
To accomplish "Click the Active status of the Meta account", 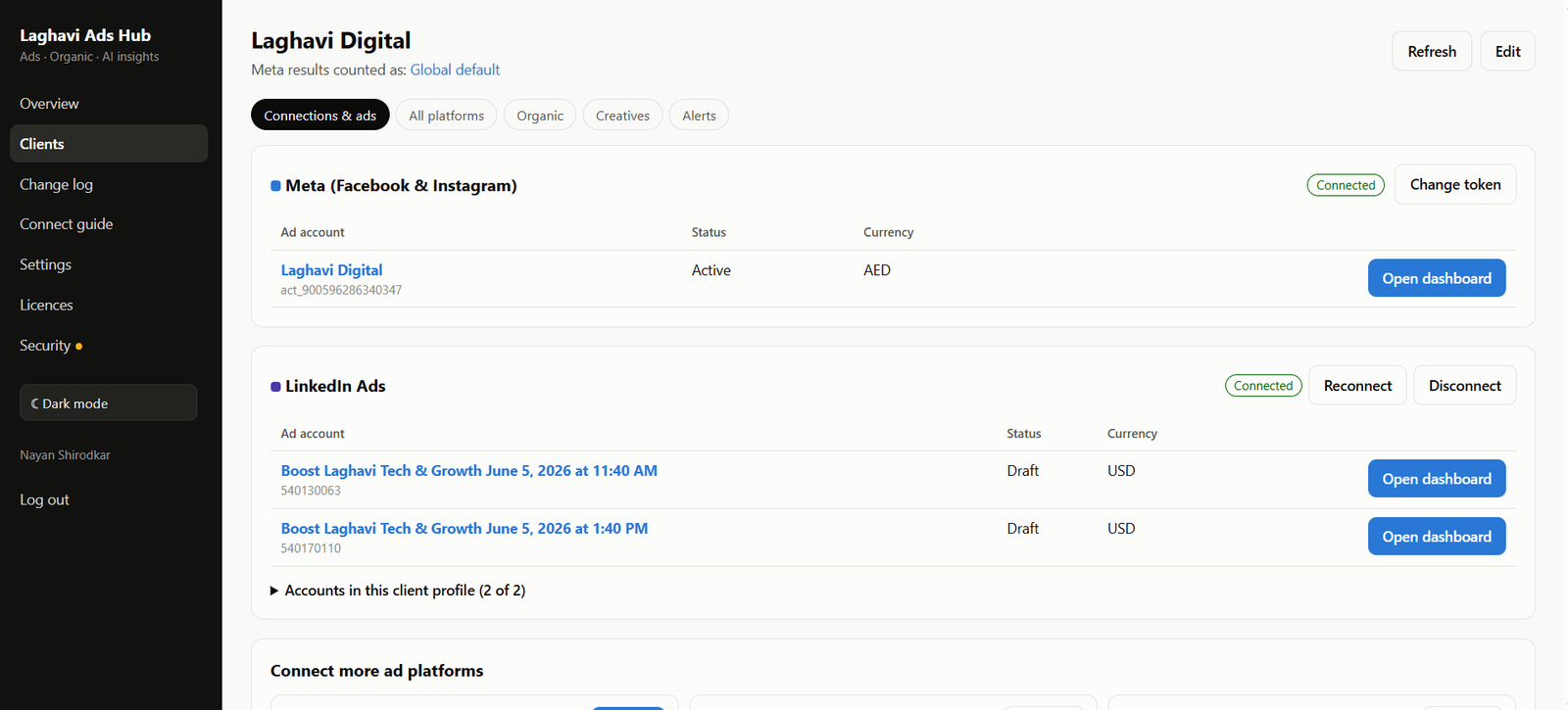I will (711, 270).
